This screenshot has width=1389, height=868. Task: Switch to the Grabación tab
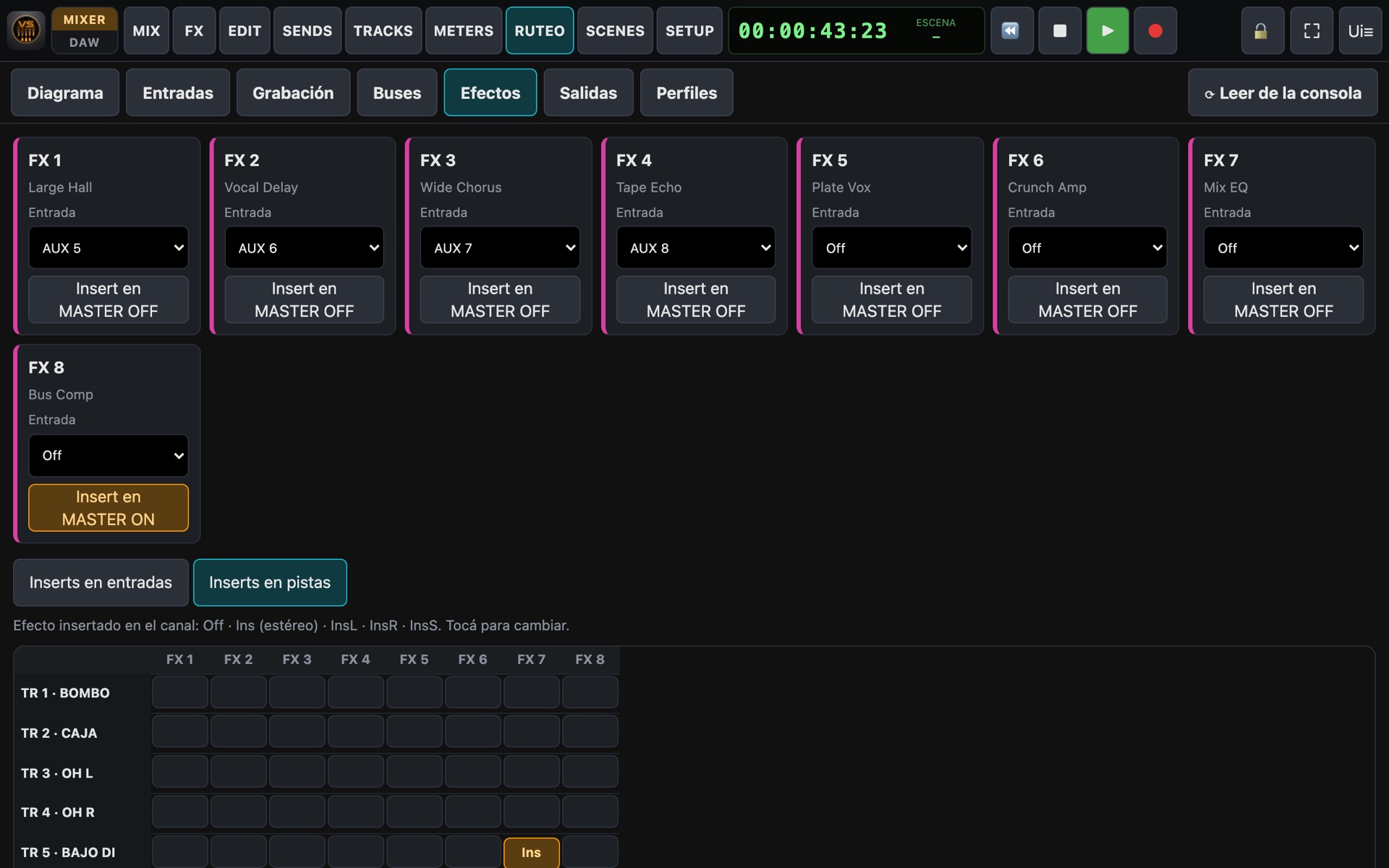[293, 93]
